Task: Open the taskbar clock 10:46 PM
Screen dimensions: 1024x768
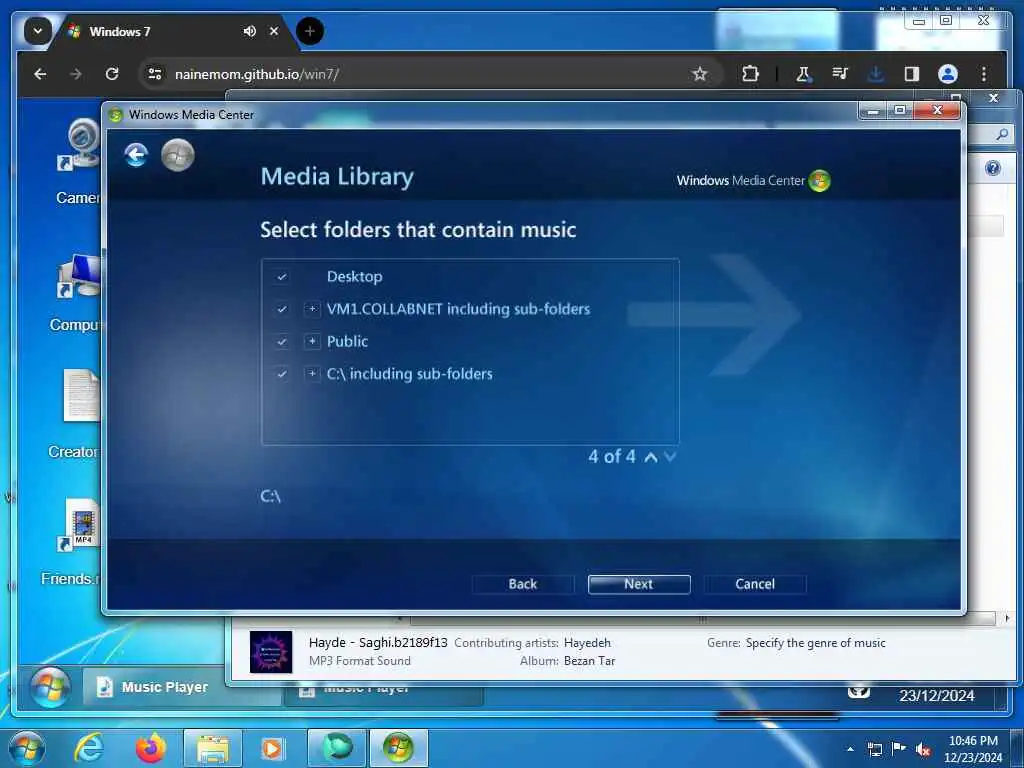Action: click(973, 749)
